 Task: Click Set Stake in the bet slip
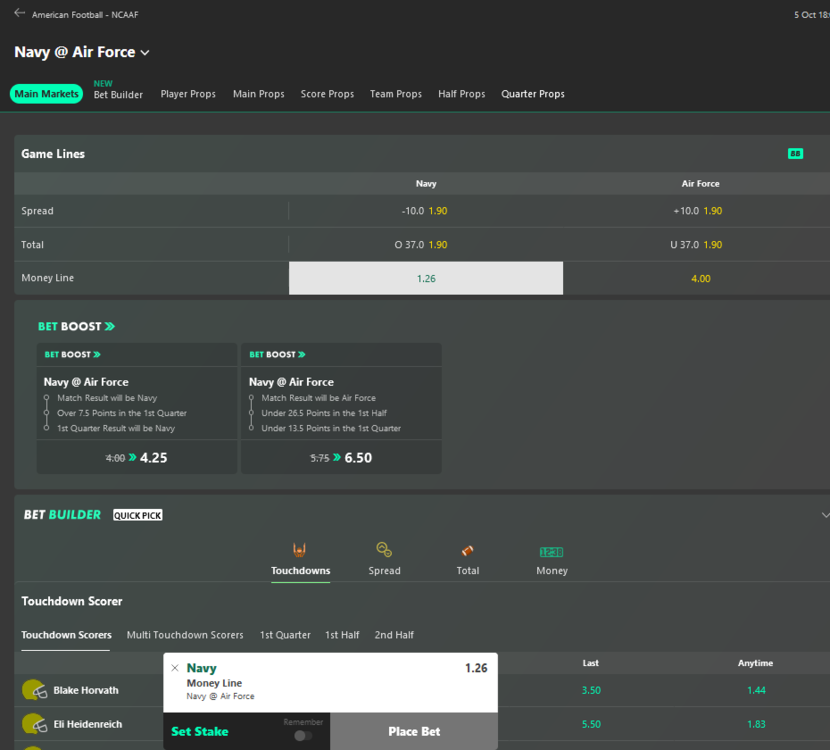pos(200,731)
